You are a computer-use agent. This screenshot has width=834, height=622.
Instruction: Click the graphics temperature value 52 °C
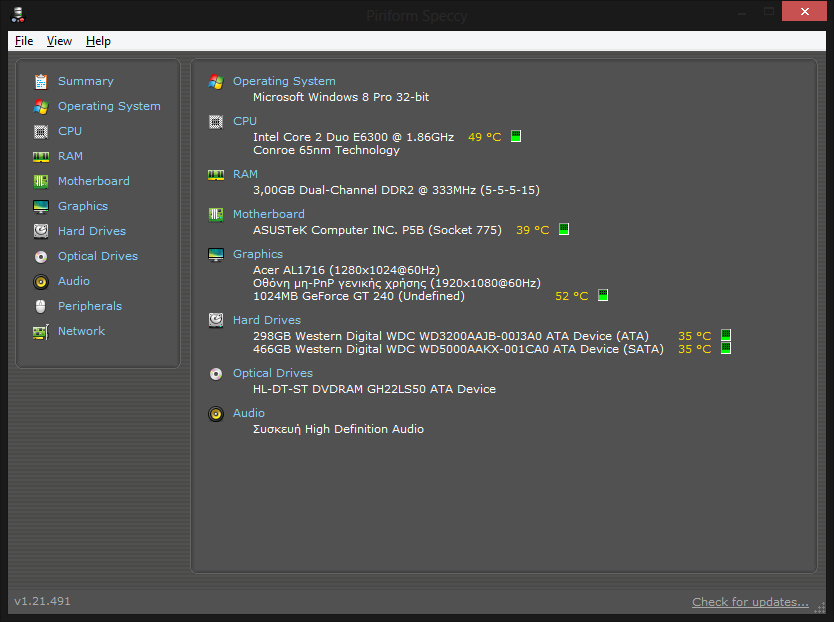click(572, 296)
